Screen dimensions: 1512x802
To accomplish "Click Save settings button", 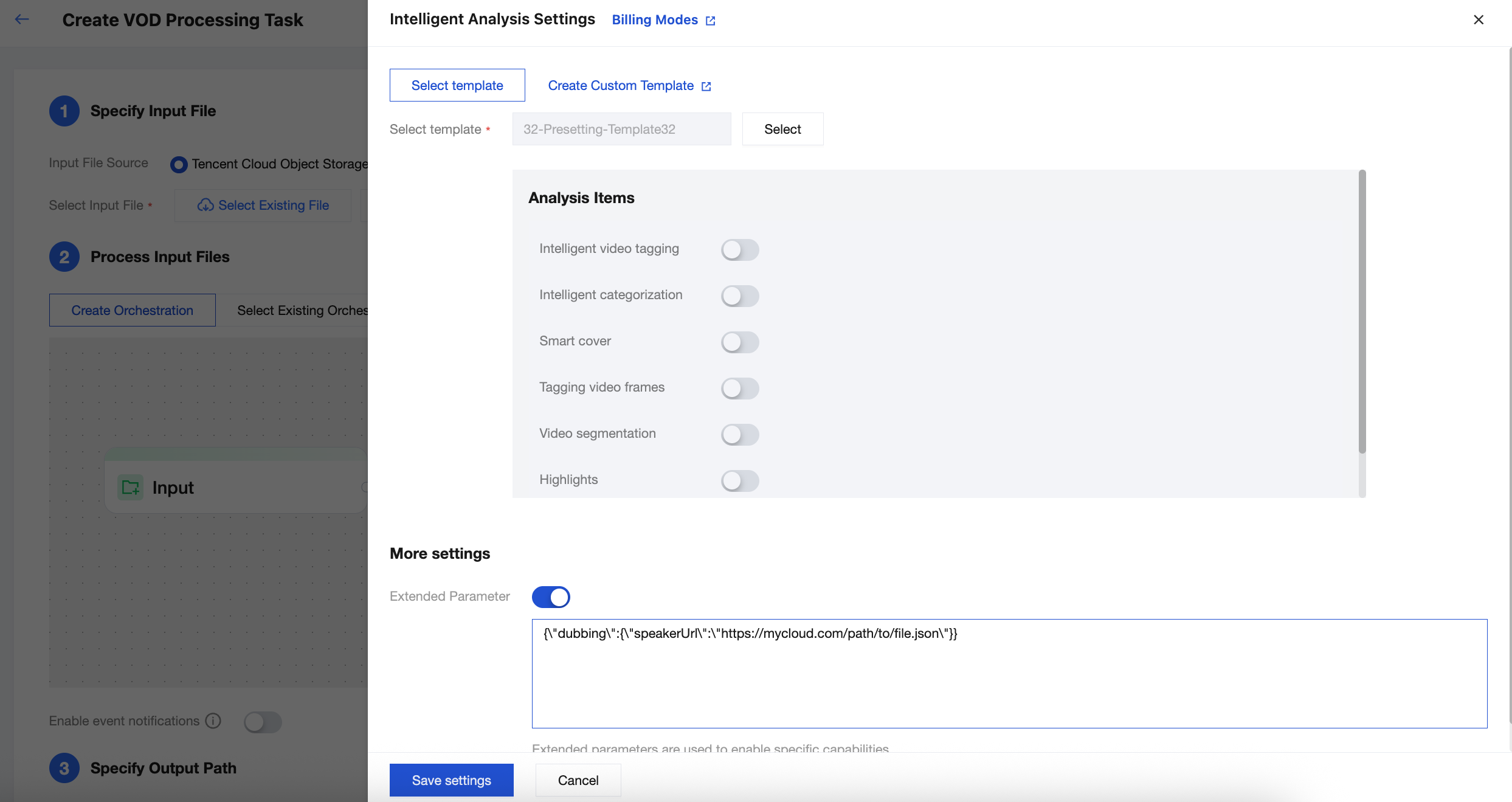I will [451, 781].
